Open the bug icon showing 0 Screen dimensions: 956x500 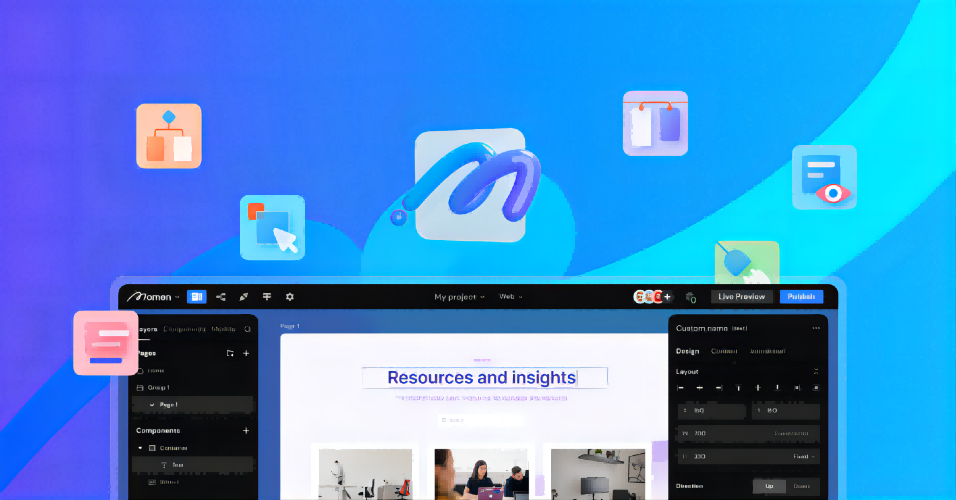(x=691, y=298)
